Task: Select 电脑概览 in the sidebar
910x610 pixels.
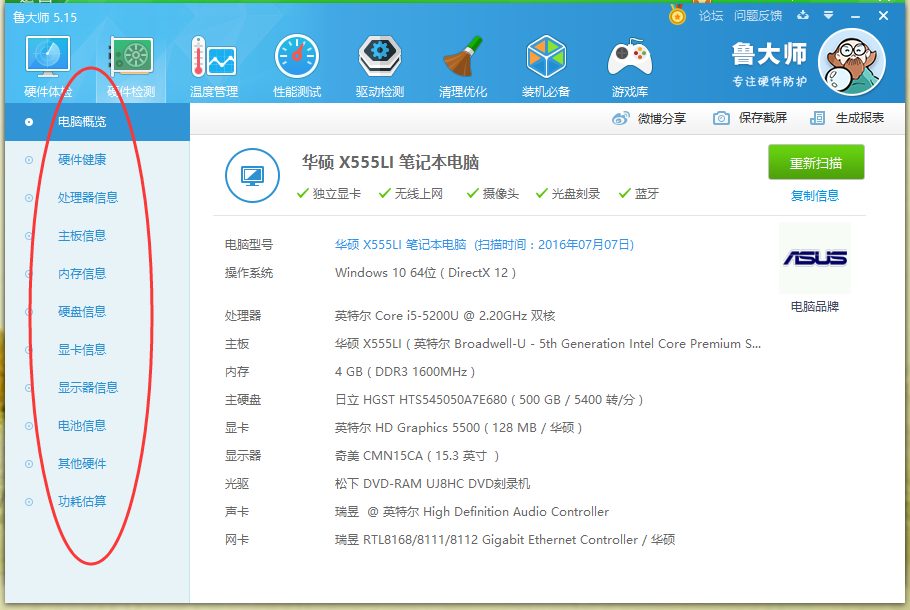Action: pyautogui.click(x=98, y=122)
